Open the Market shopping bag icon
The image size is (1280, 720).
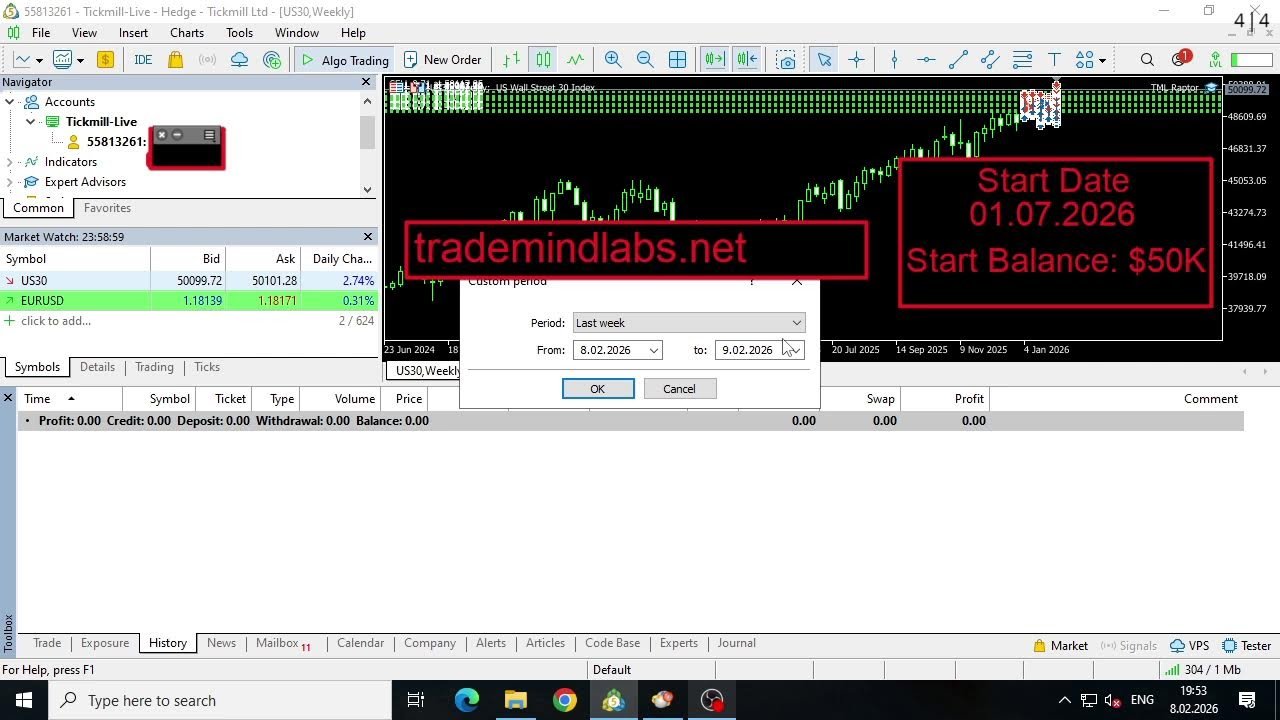click(175, 60)
